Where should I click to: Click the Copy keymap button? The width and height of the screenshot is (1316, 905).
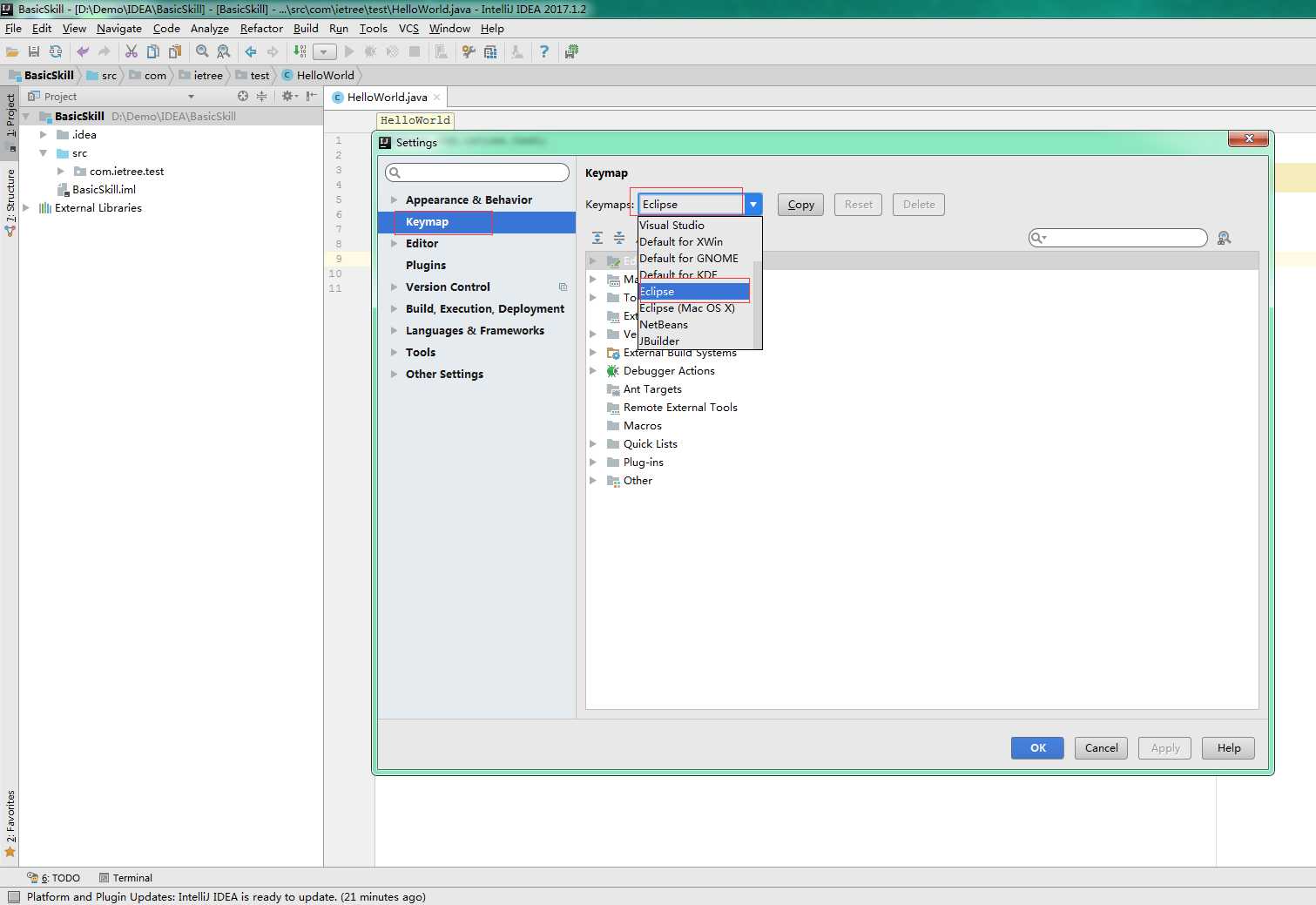801,205
